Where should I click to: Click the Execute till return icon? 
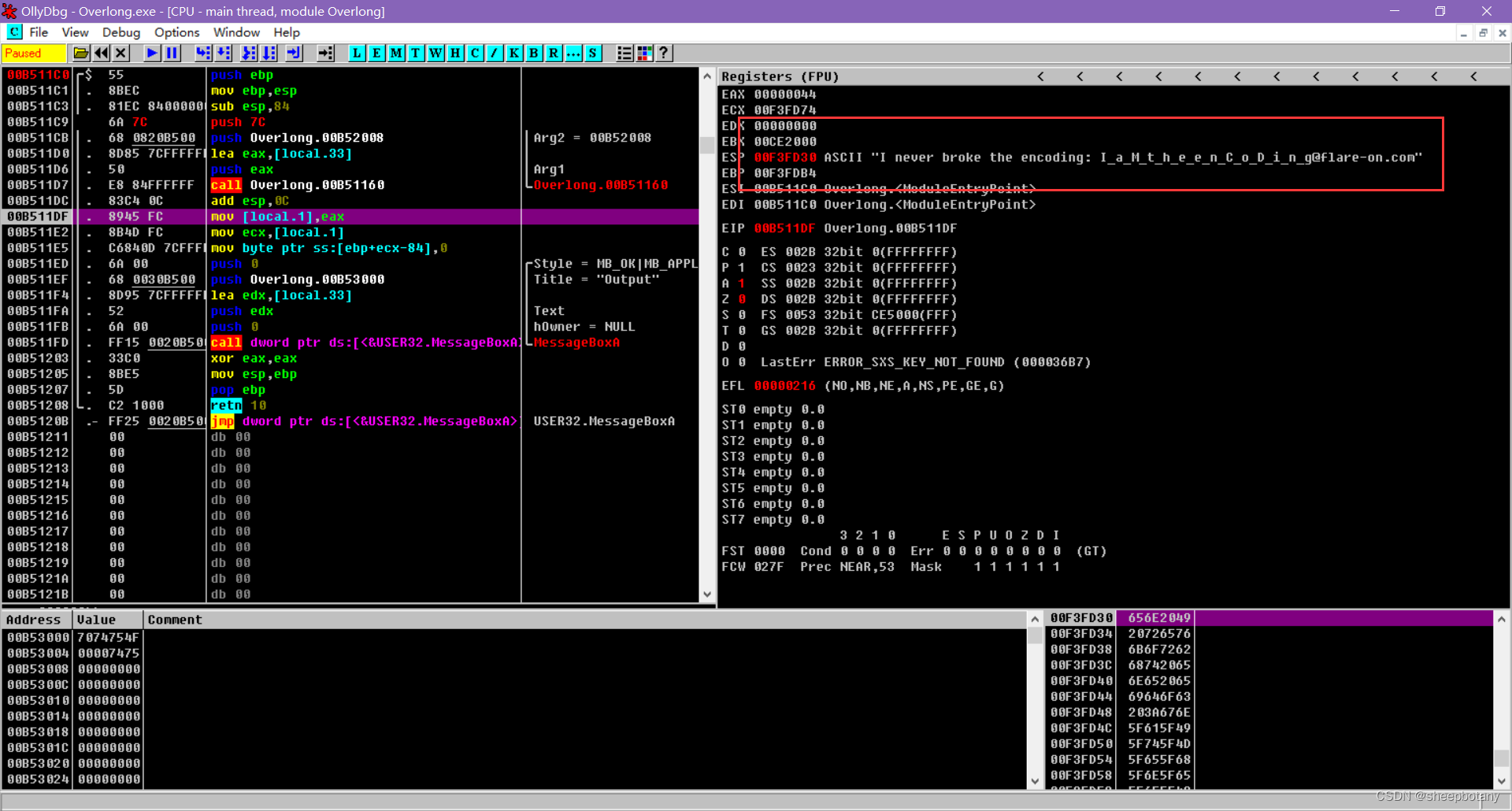tap(294, 53)
